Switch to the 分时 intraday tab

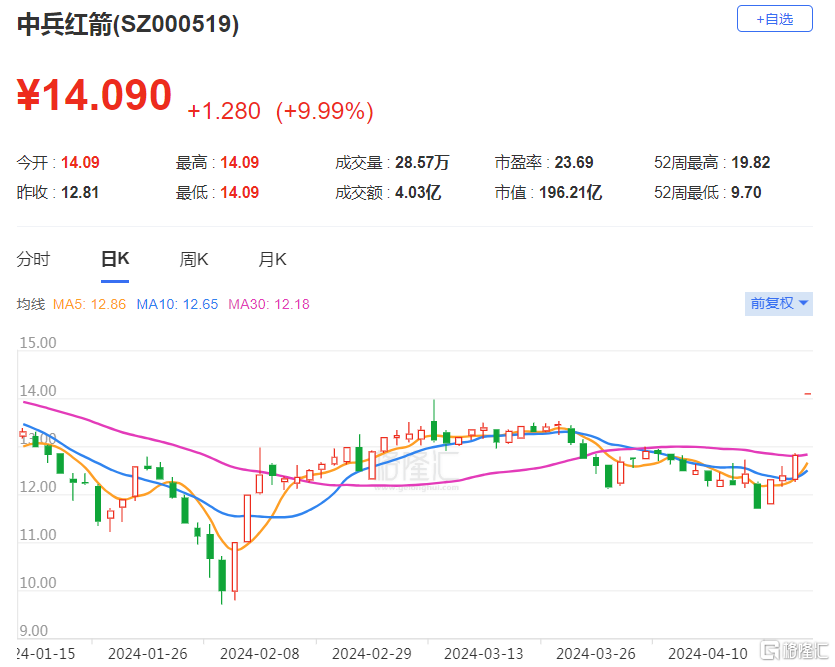point(33,259)
